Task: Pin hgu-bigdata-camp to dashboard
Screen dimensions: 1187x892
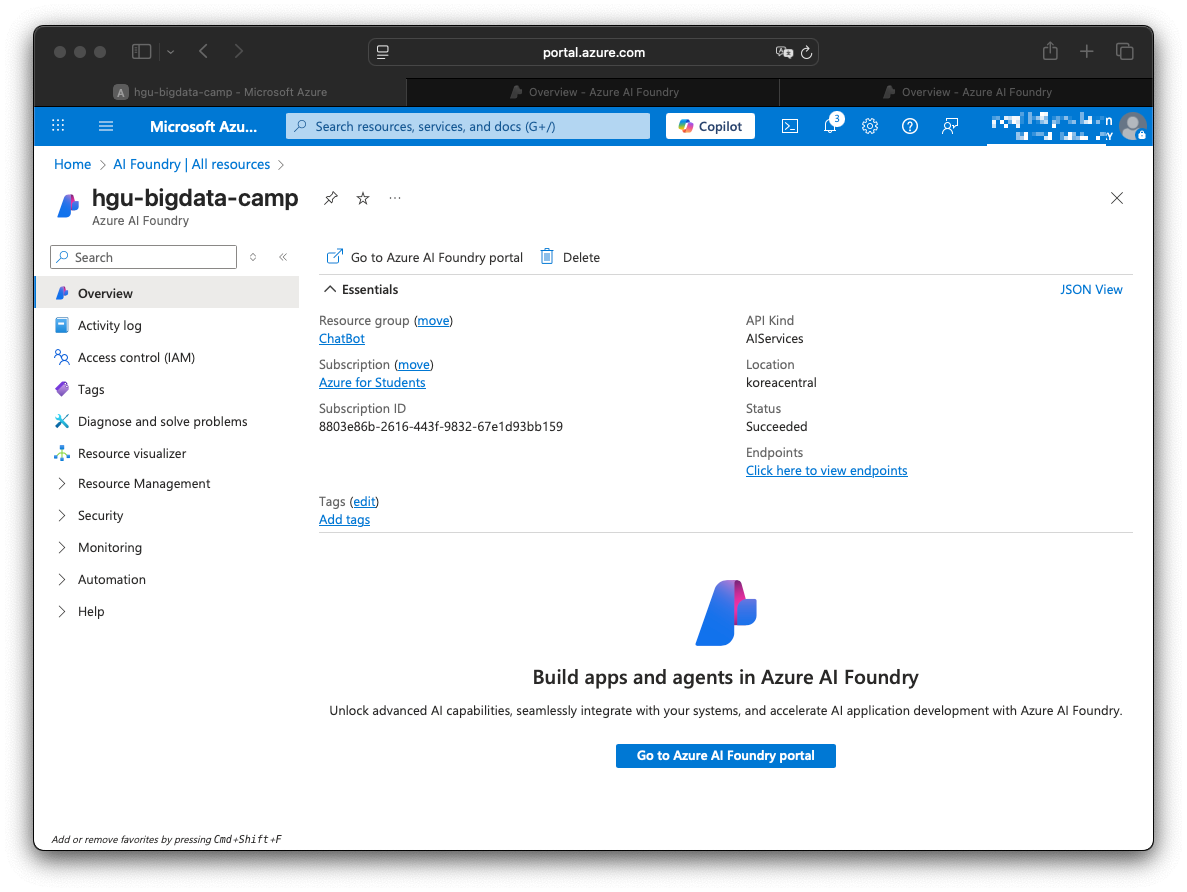Action: coord(331,198)
